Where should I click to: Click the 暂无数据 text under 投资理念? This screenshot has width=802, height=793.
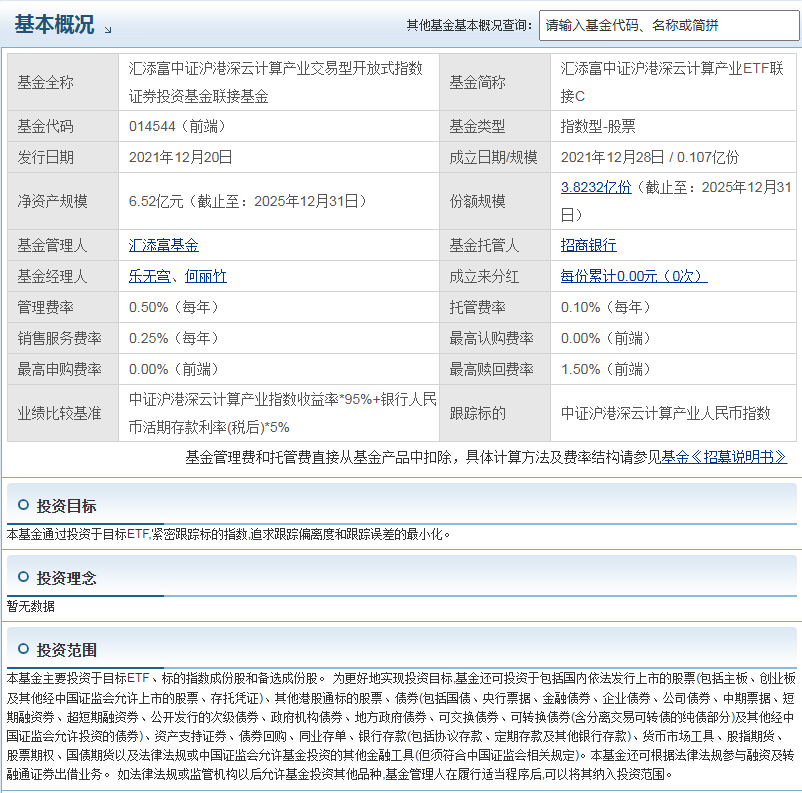click(31, 606)
